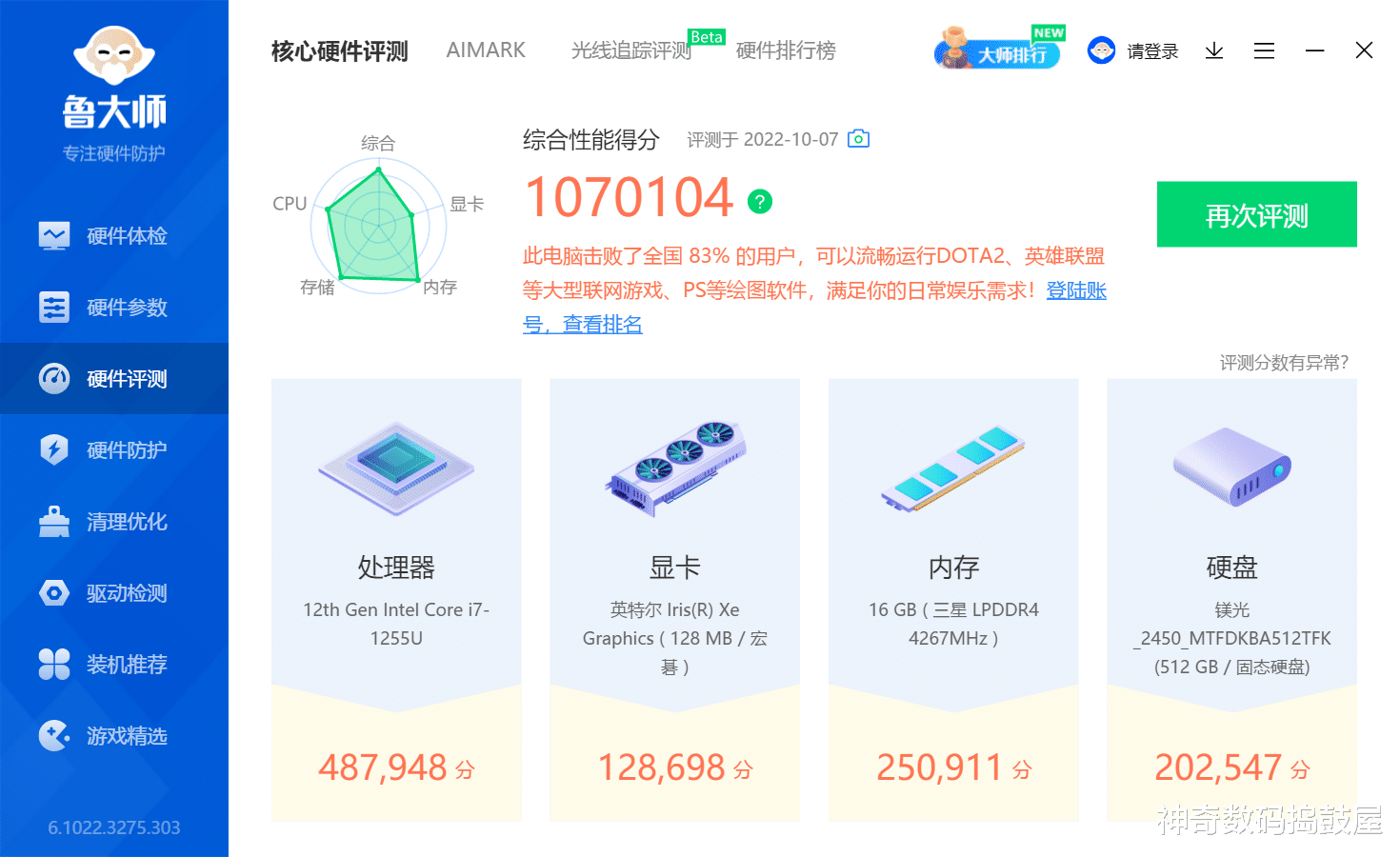Click the login avatar icon

pos(1102,50)
